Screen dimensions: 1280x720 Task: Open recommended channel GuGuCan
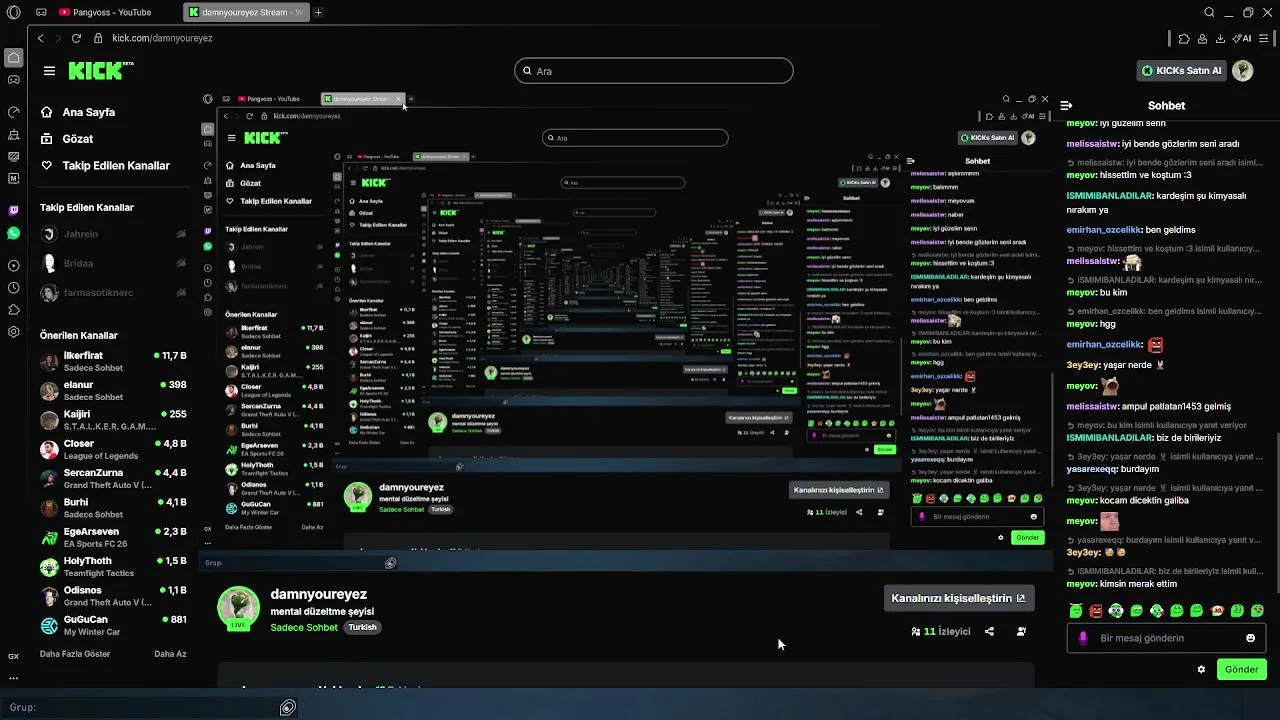coord(112,626)
